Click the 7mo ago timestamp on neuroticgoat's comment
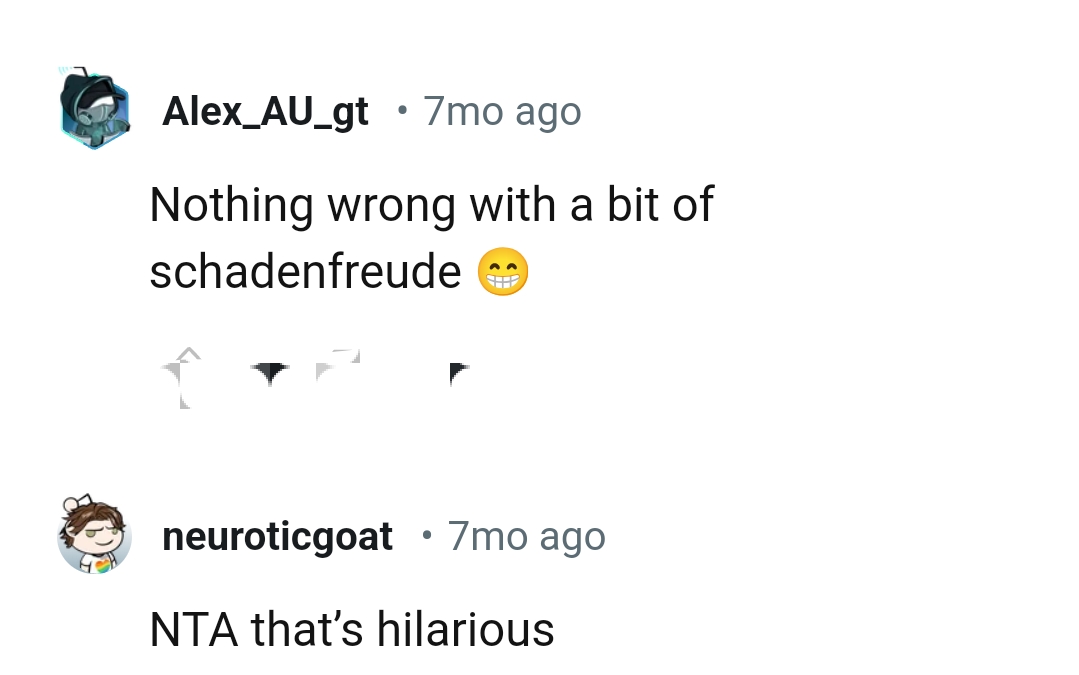1079x675 pixels. pyautogui.click(x=526, y=536)
